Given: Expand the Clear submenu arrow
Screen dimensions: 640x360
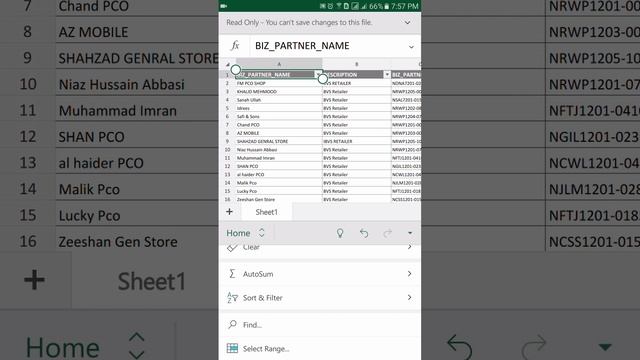Looking at the screenshot, I should pyautogui.click(x=409, y=247).
